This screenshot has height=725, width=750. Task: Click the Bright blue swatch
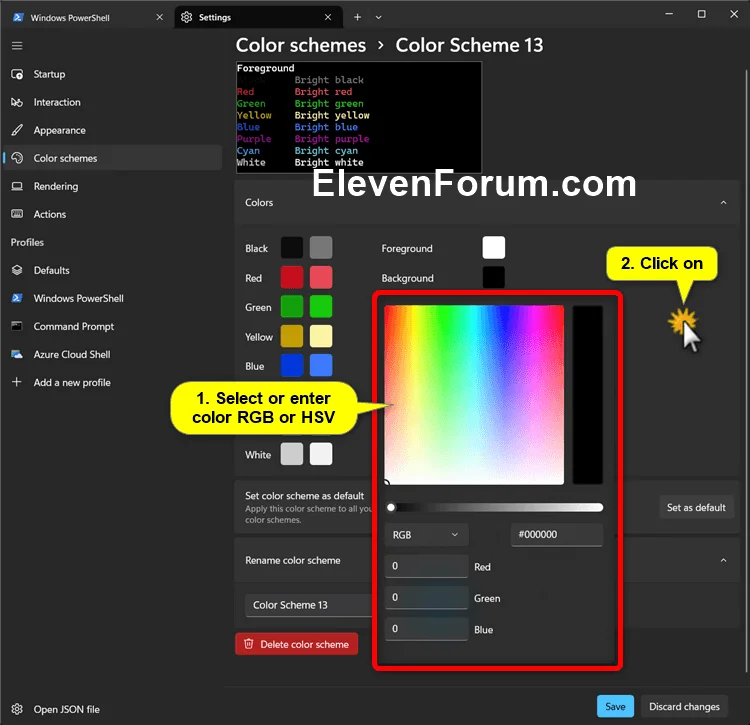321,365
